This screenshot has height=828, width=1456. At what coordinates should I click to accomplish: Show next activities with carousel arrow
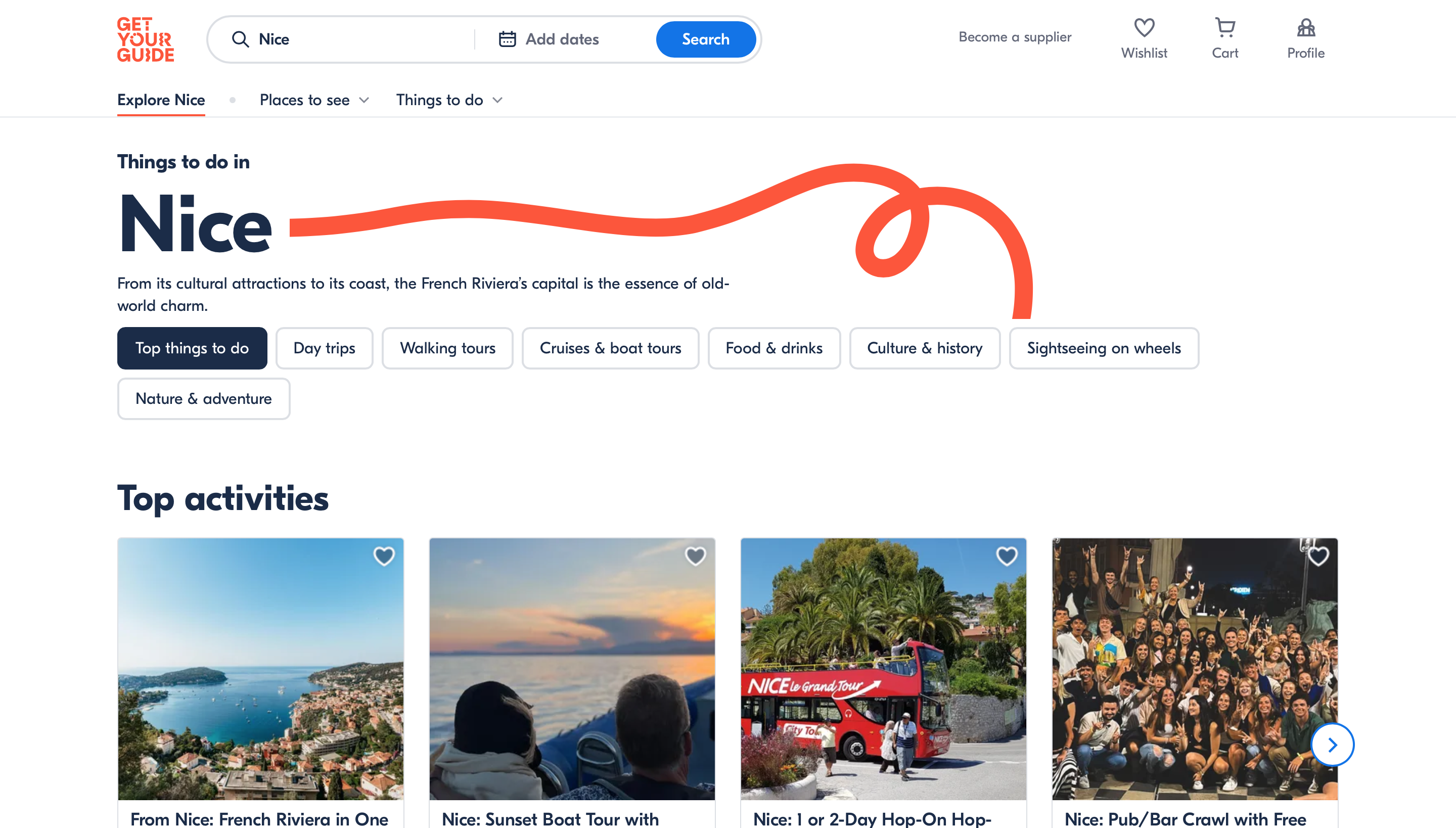[1332, 745]
